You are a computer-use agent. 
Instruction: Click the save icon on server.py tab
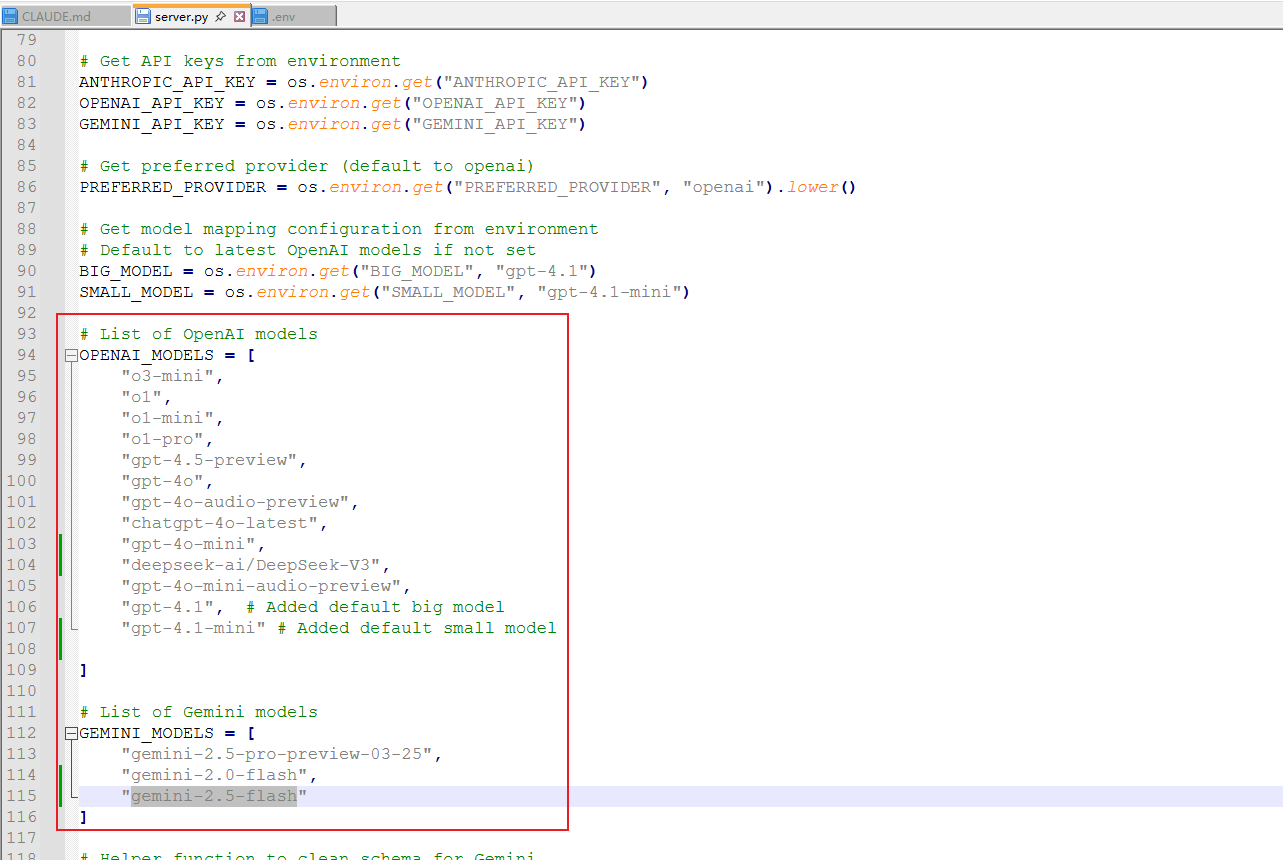tap(143, 16)
